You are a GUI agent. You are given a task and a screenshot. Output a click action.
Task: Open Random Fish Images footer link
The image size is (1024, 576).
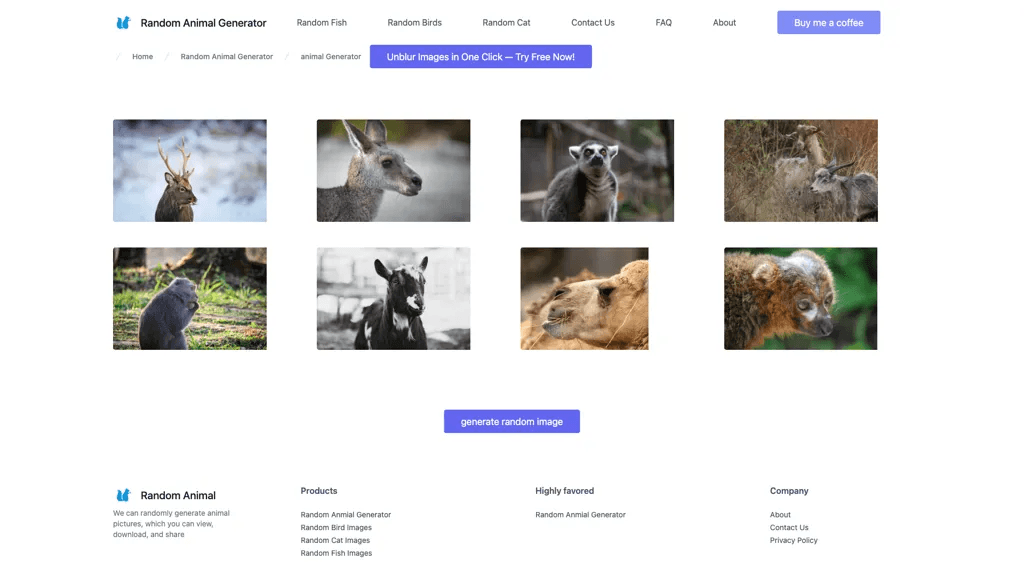click(336, 553)
